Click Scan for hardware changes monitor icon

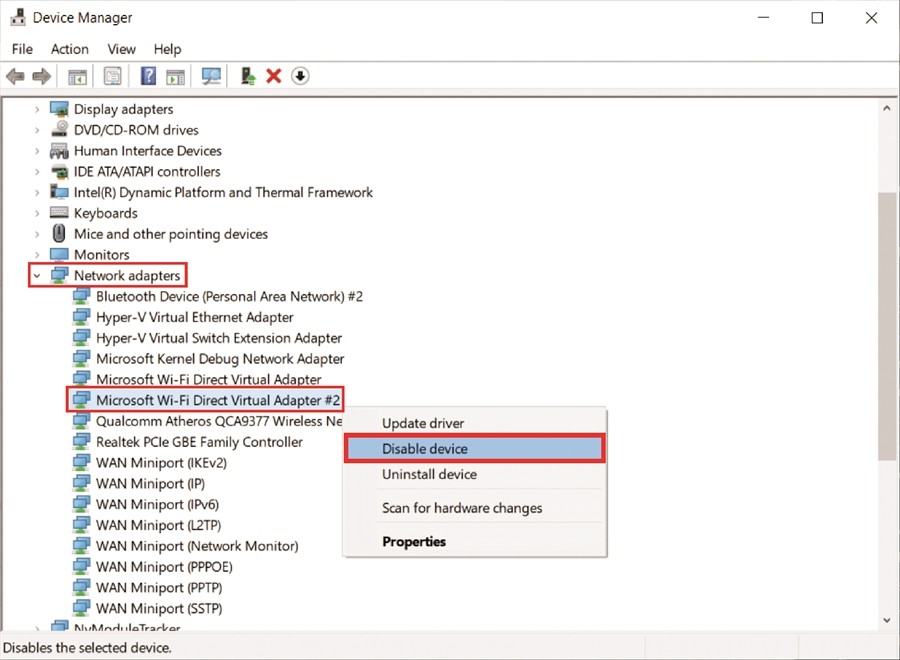pyautogui.click(x=211, y=76)
